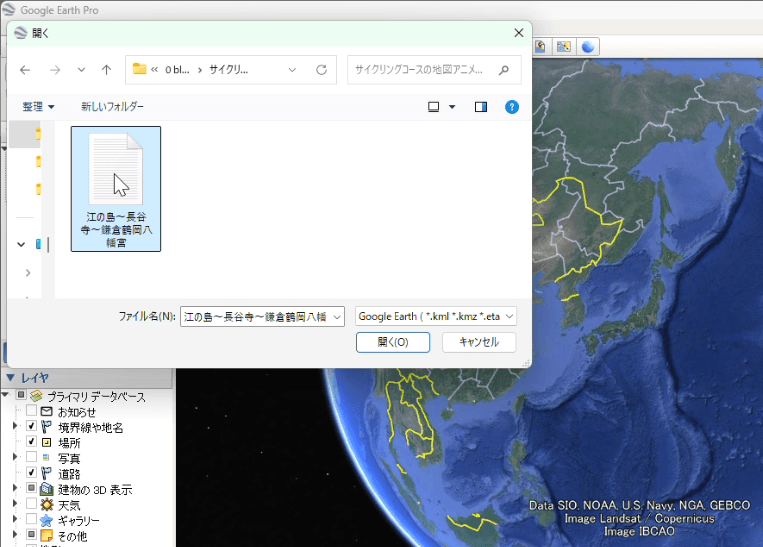This screenshot has width=763, height=547.
Task: Collapse the レイヤ panel header
Action: [10, 377]
